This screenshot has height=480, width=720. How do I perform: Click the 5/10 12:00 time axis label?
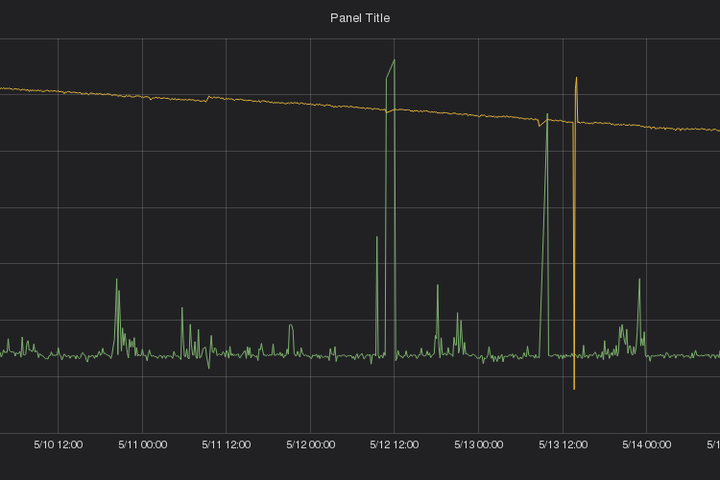[x=58, y=445]
